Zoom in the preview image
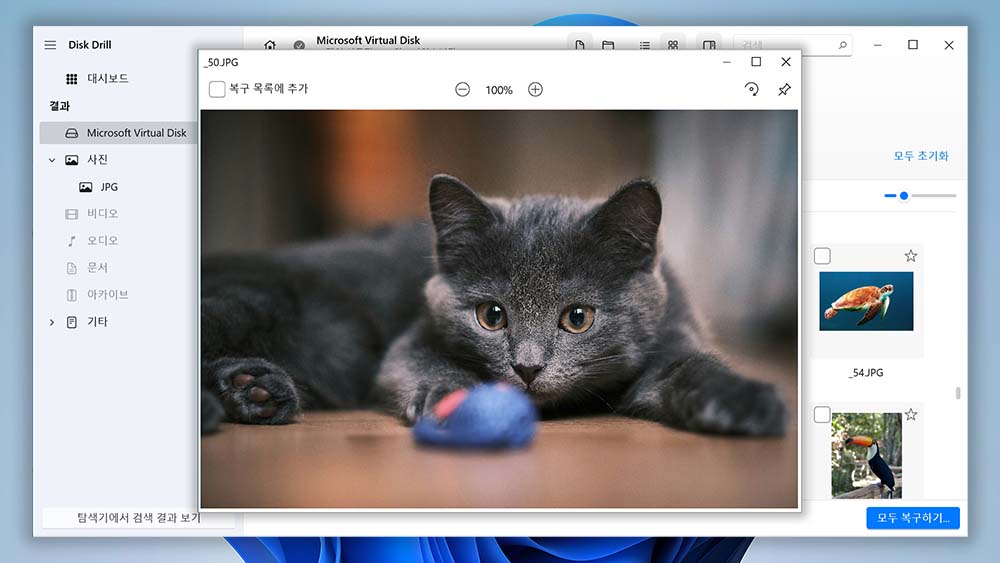 coord(535,90)
